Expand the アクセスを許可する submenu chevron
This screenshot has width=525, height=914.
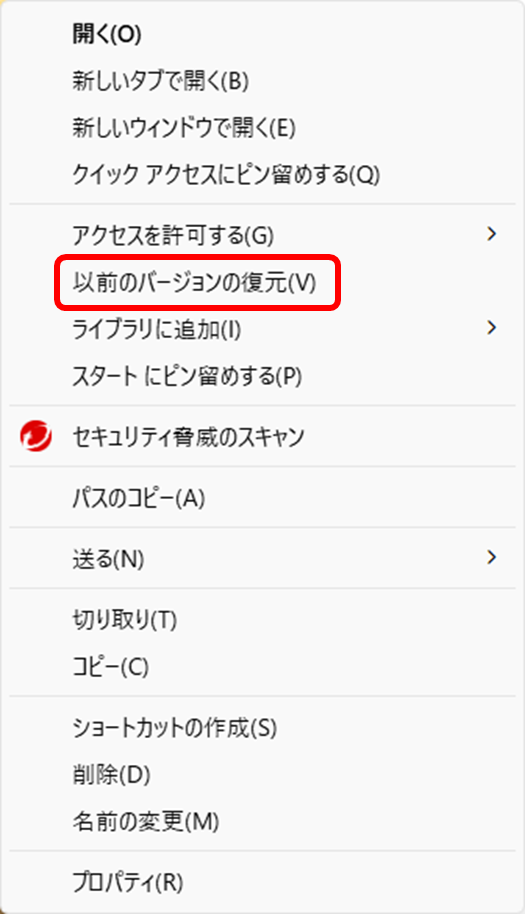(x=492, y=234)
